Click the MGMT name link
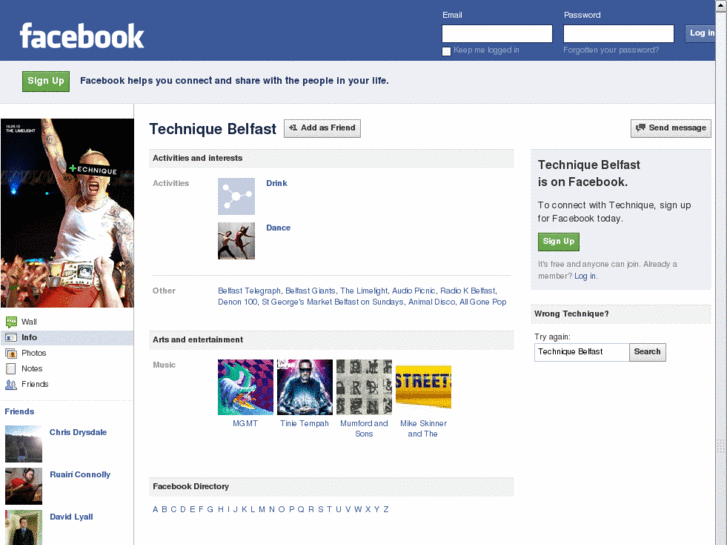Screen dimensions: 727x545 click(245, 423)
